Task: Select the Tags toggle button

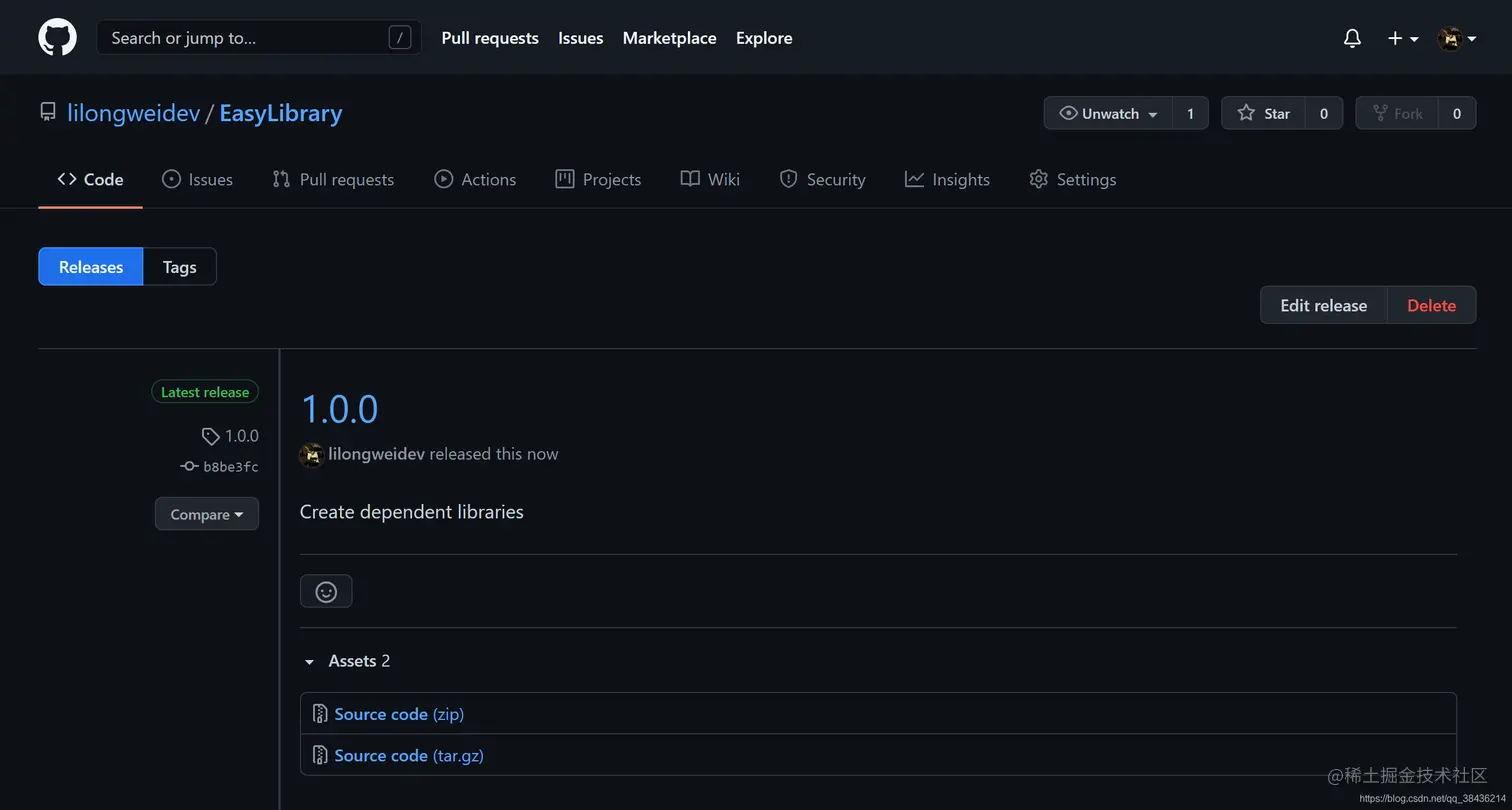Action: pyautogui.click(x=180, y=267)
